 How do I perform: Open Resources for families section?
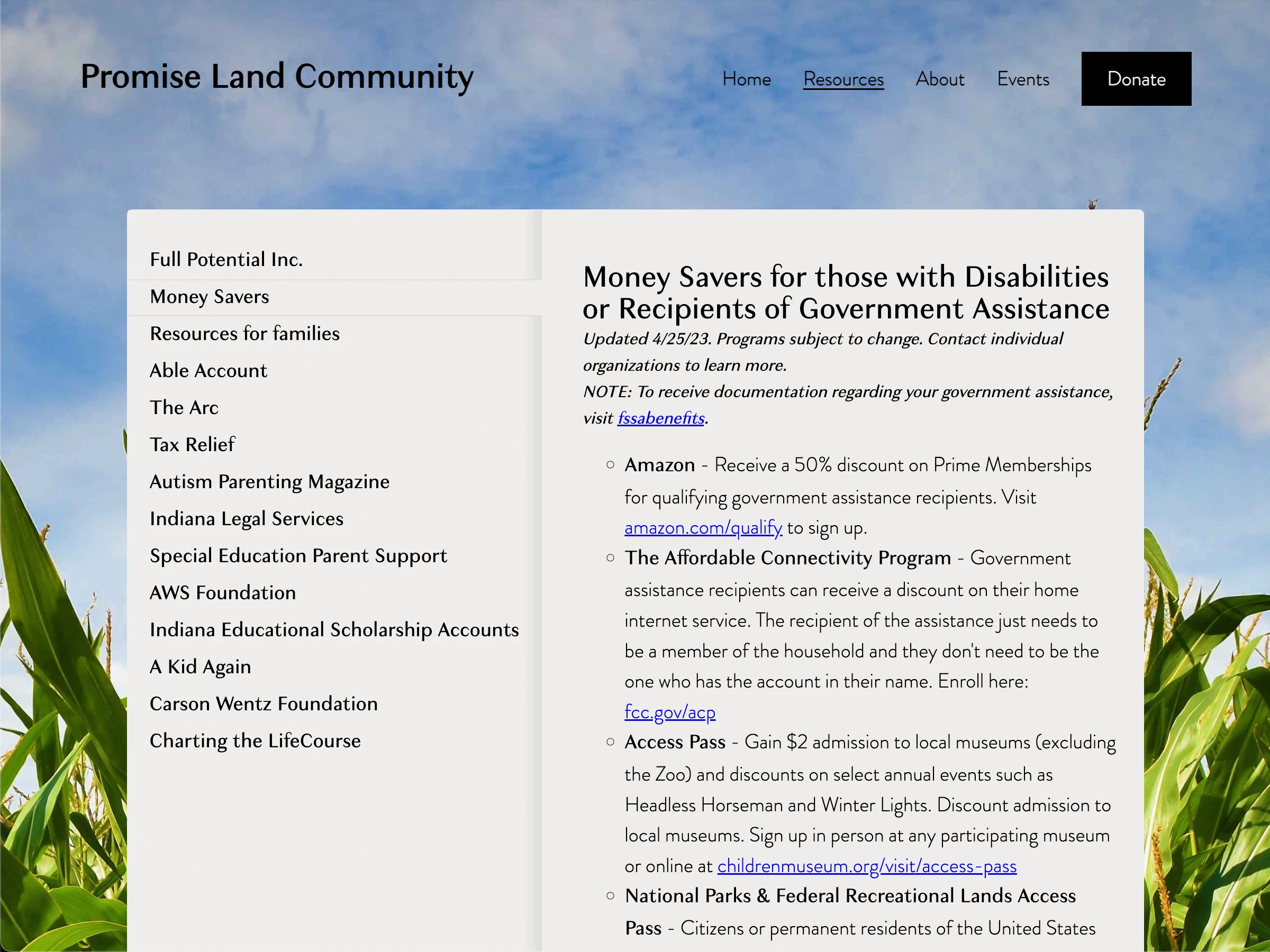(x=244, y=333)
